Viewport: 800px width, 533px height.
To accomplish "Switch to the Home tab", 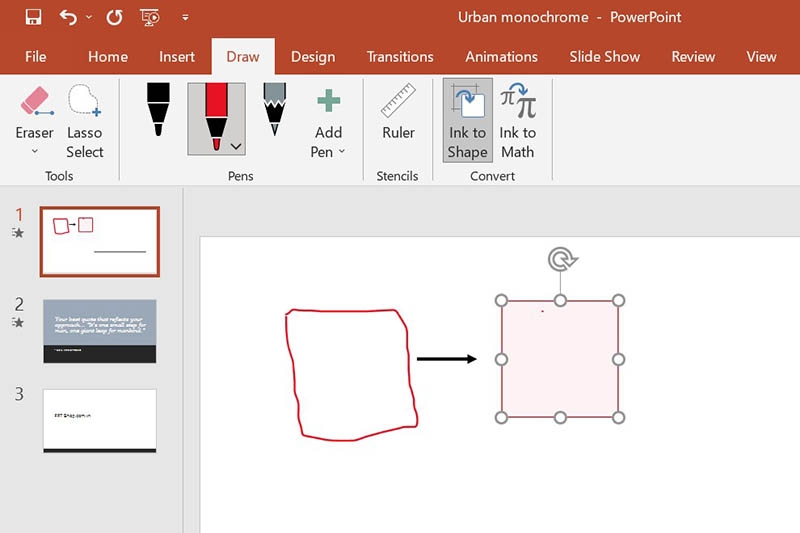I will click(108, 57).
